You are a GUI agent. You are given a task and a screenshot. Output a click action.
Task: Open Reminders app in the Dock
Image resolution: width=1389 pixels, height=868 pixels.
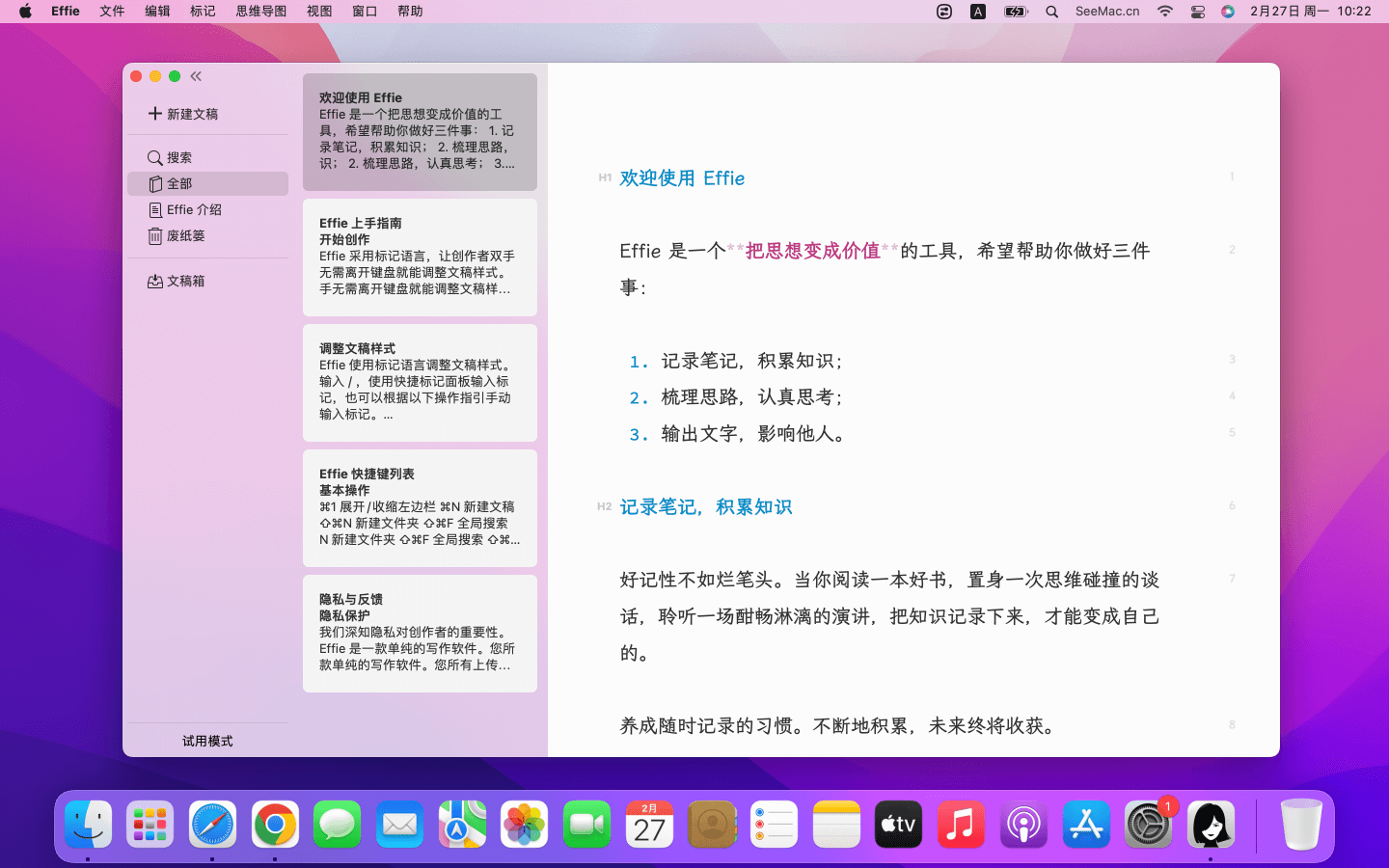click(x=774, y=825)
